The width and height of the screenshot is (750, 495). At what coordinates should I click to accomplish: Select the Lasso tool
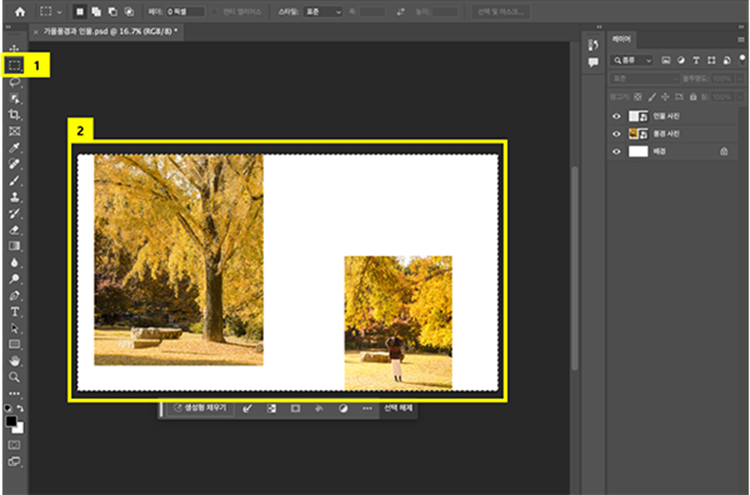click(15, 83)
